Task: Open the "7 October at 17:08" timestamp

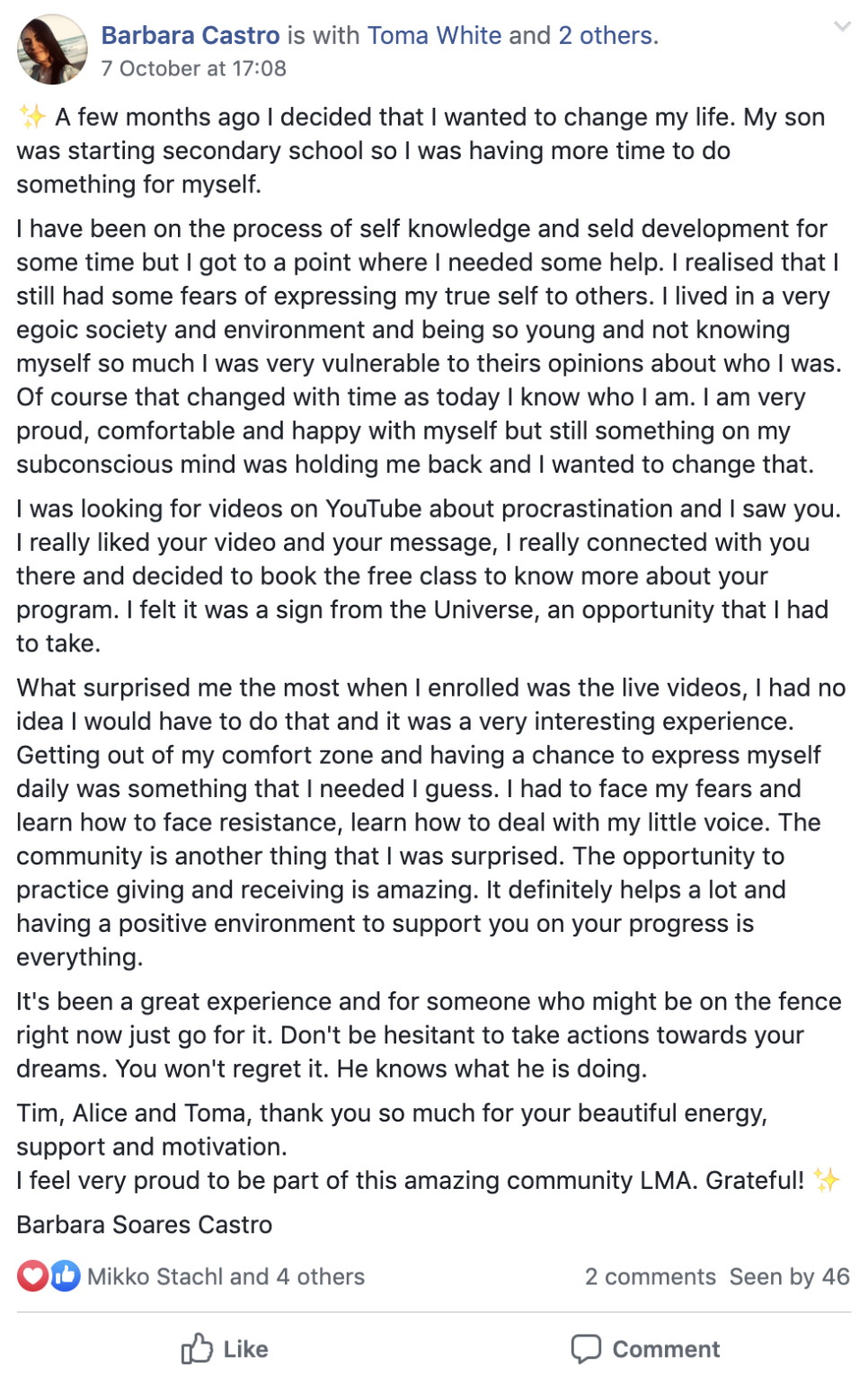Action: (x=194, y=68)
